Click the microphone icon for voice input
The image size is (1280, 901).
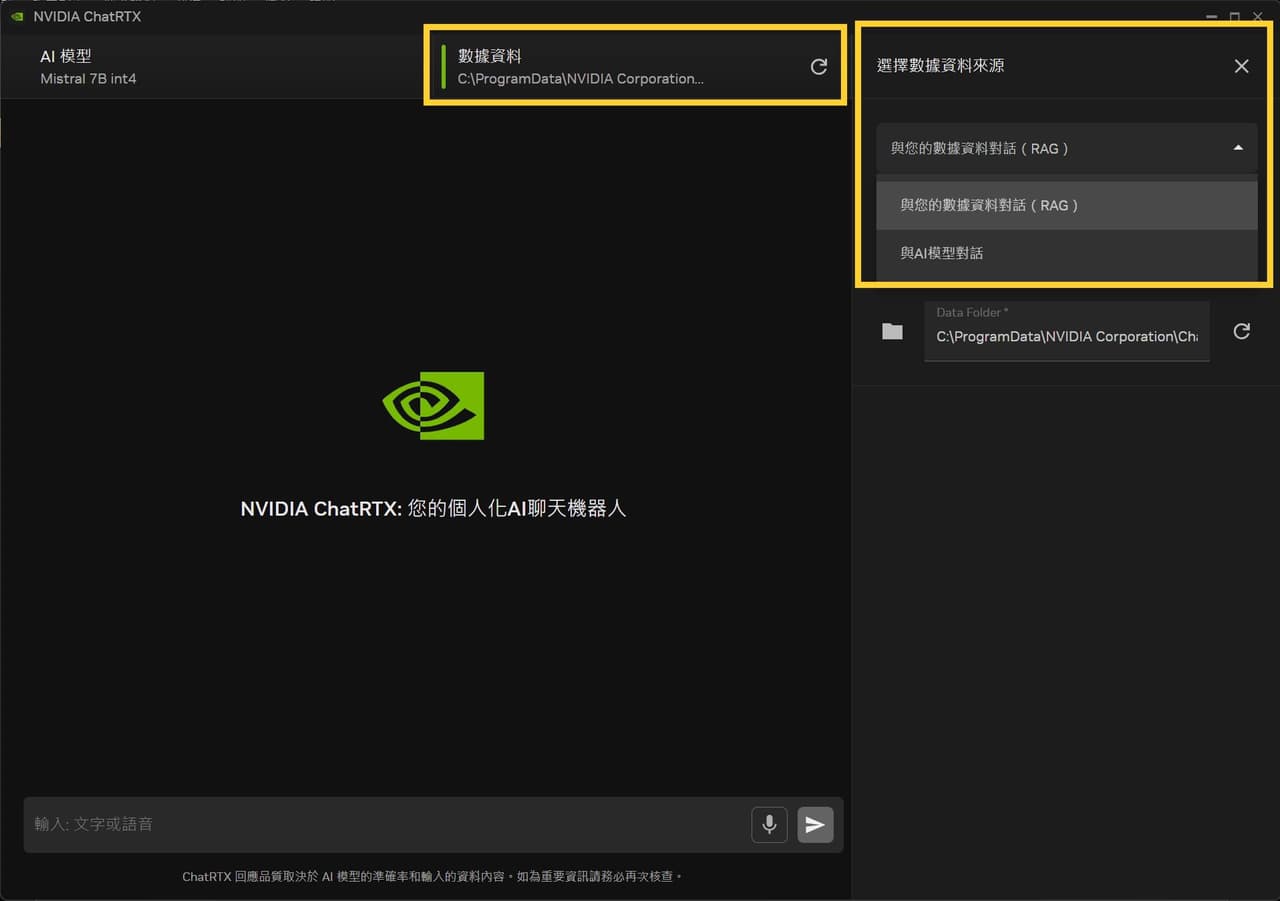[769, 824]
